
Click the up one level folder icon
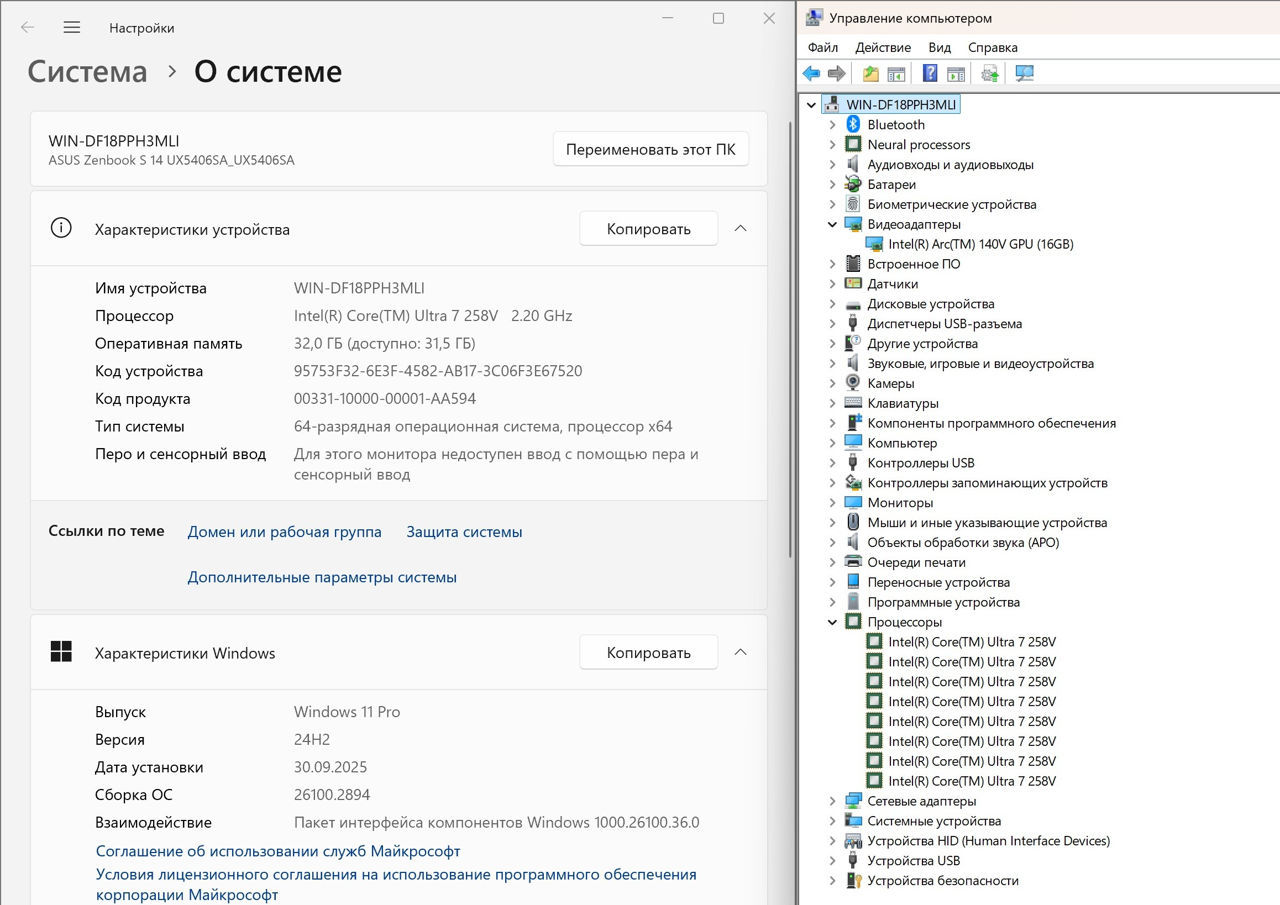[871, 74]
